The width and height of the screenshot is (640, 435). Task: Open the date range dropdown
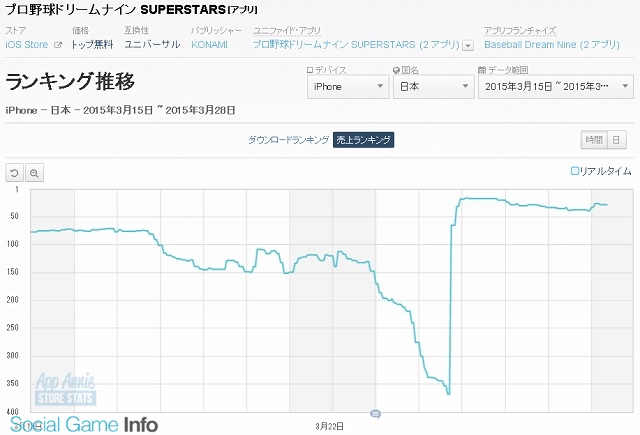556,87
